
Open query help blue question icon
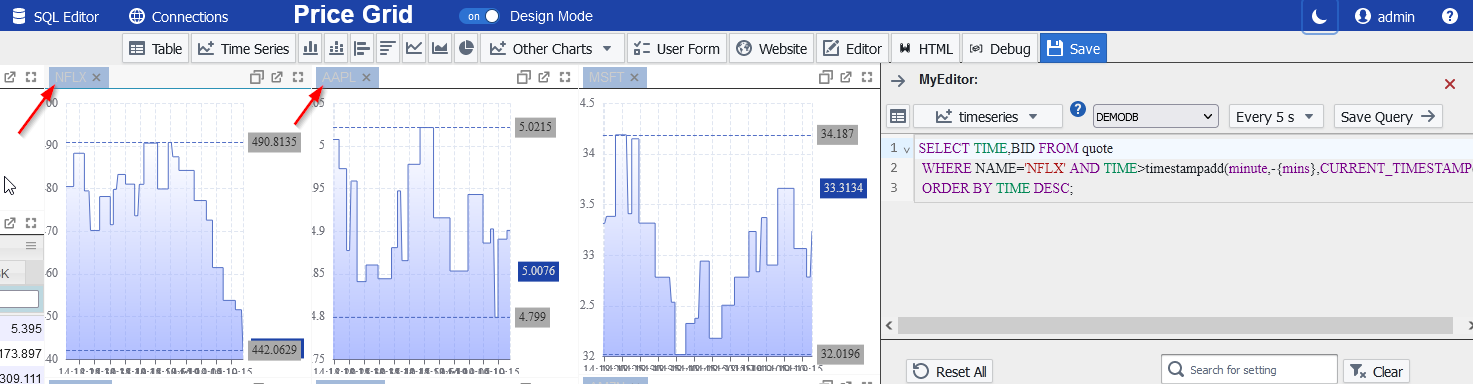1078,110
